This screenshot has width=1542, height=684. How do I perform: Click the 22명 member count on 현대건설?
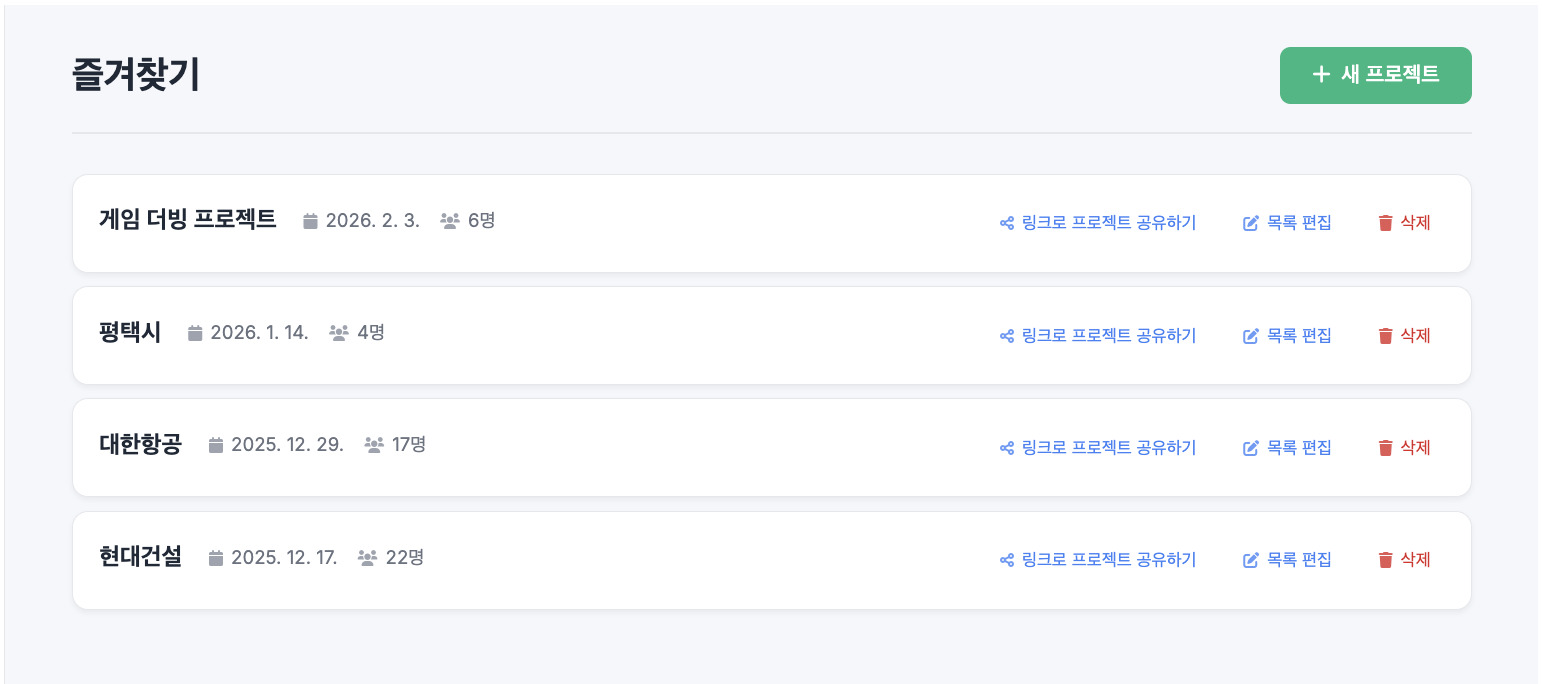pos(404,557)
